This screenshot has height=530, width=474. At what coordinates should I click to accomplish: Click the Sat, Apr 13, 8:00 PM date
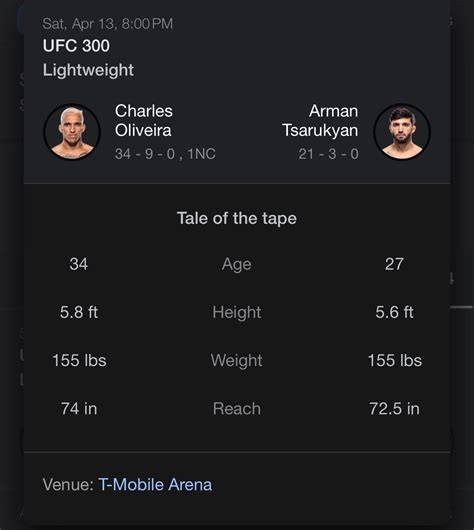point(108,24)
